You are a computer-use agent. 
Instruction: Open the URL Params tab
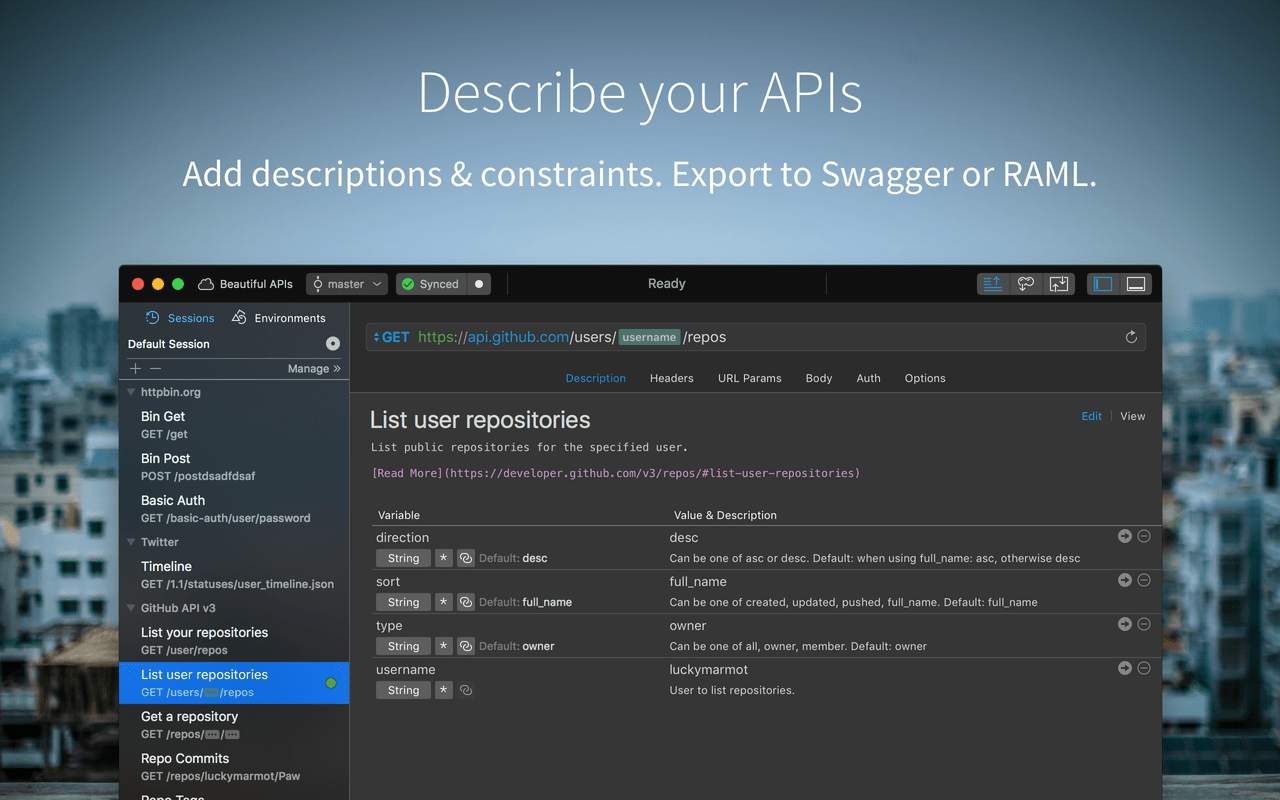point(749,378)
